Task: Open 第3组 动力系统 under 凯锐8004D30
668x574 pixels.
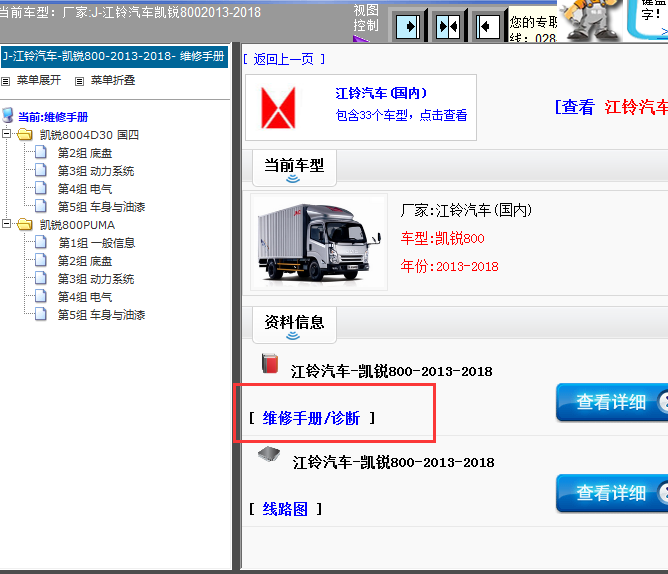Action: [x=96, y=171]
